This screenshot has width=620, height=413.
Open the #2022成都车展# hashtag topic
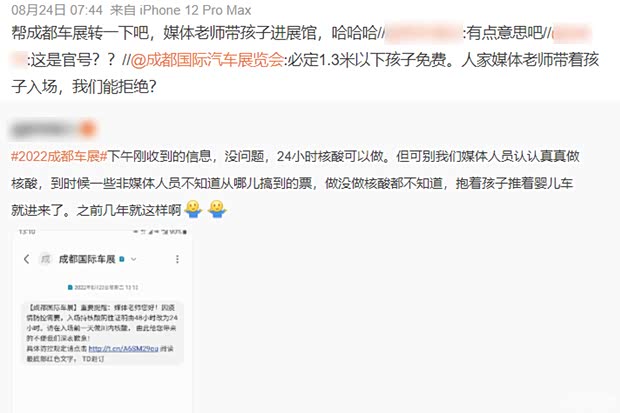click(59, 156)
